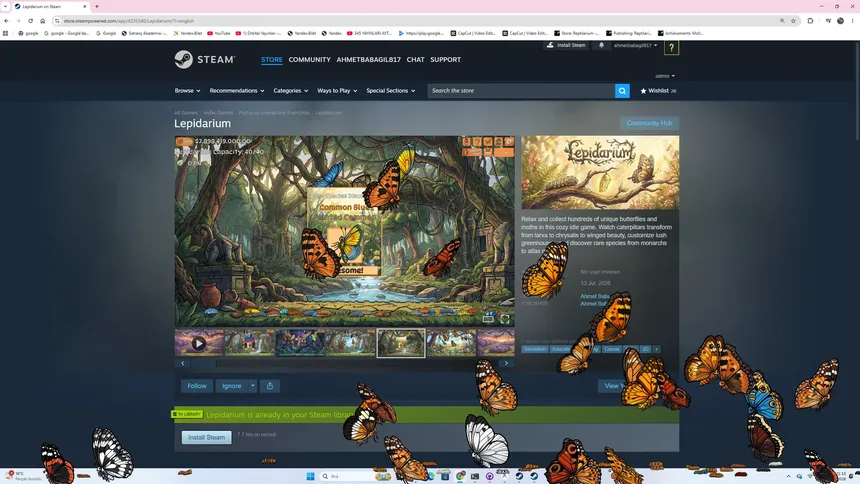Click the question mark help icon
The height and width of the screenshot is (484, 860).
671,48
